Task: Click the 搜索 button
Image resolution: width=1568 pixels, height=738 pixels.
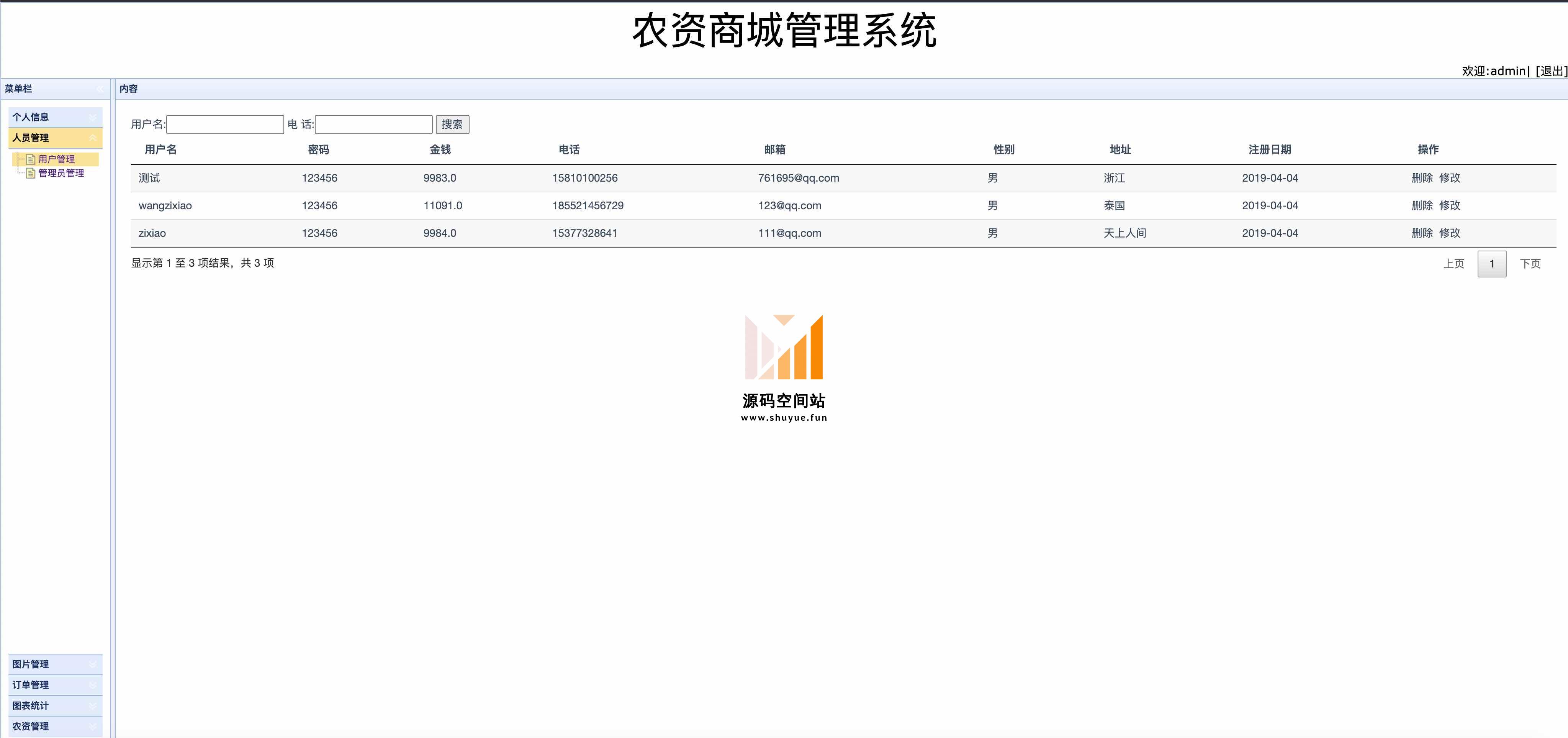Action: [x=452, y=125]
